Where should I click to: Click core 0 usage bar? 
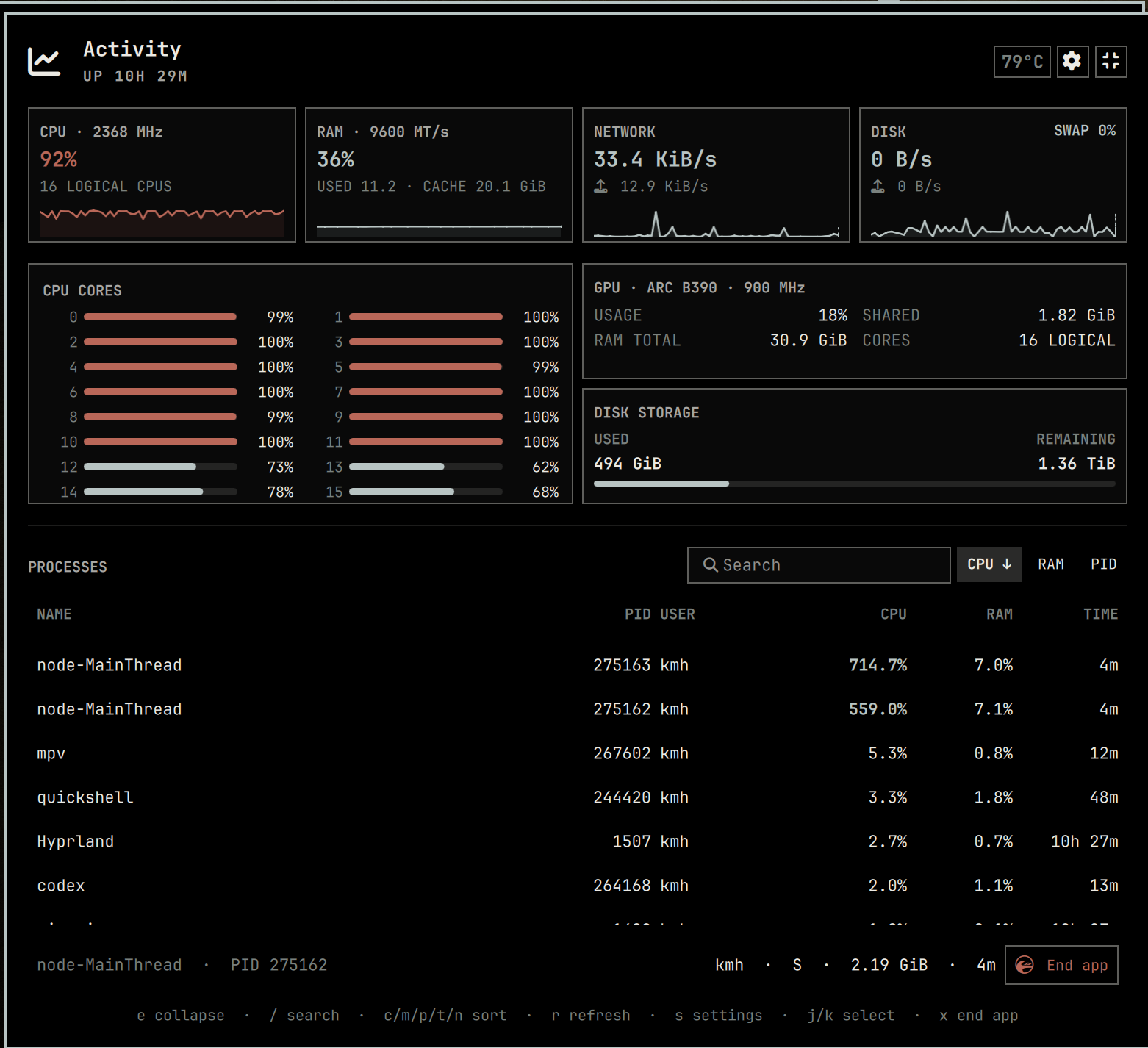click(160, 317)
